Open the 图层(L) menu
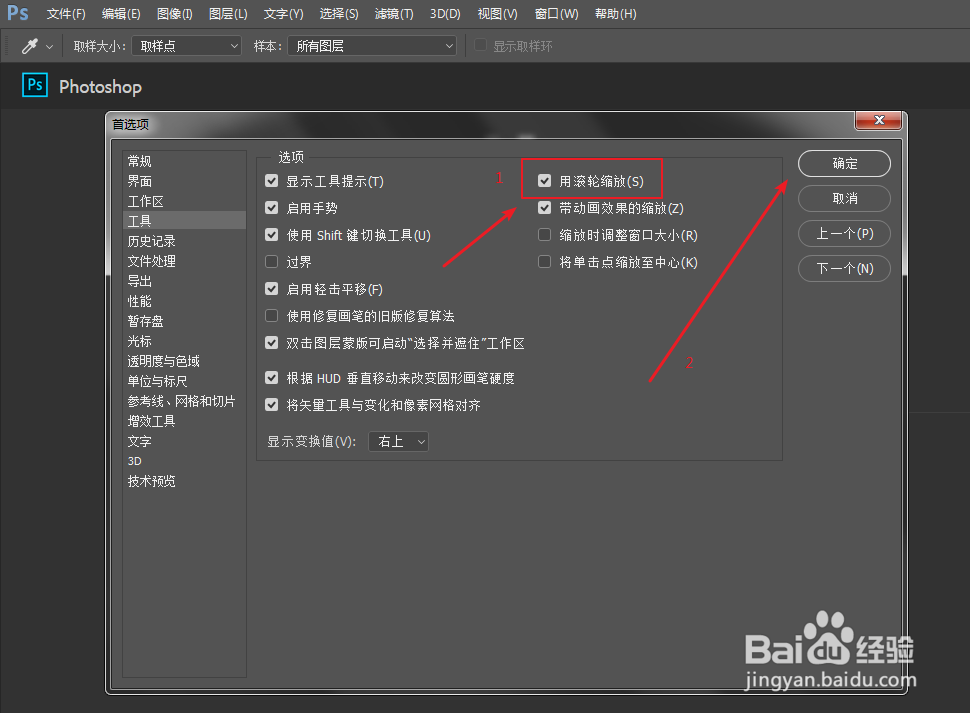Screen dimensions: 970x713 [x=228, y=14]
